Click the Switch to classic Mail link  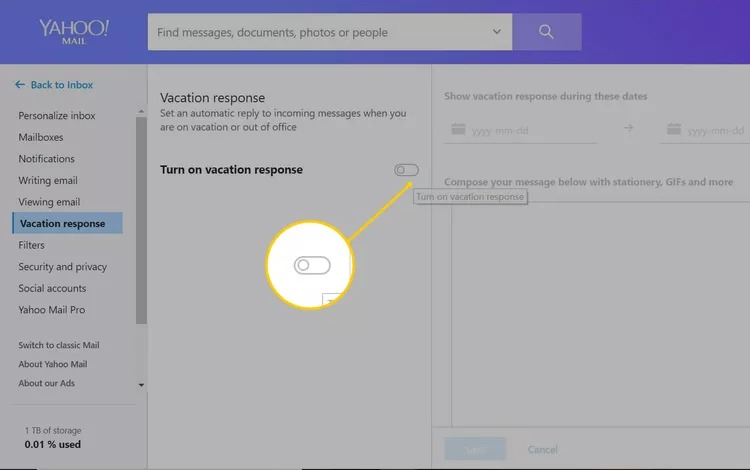click(x=58, y=345)
